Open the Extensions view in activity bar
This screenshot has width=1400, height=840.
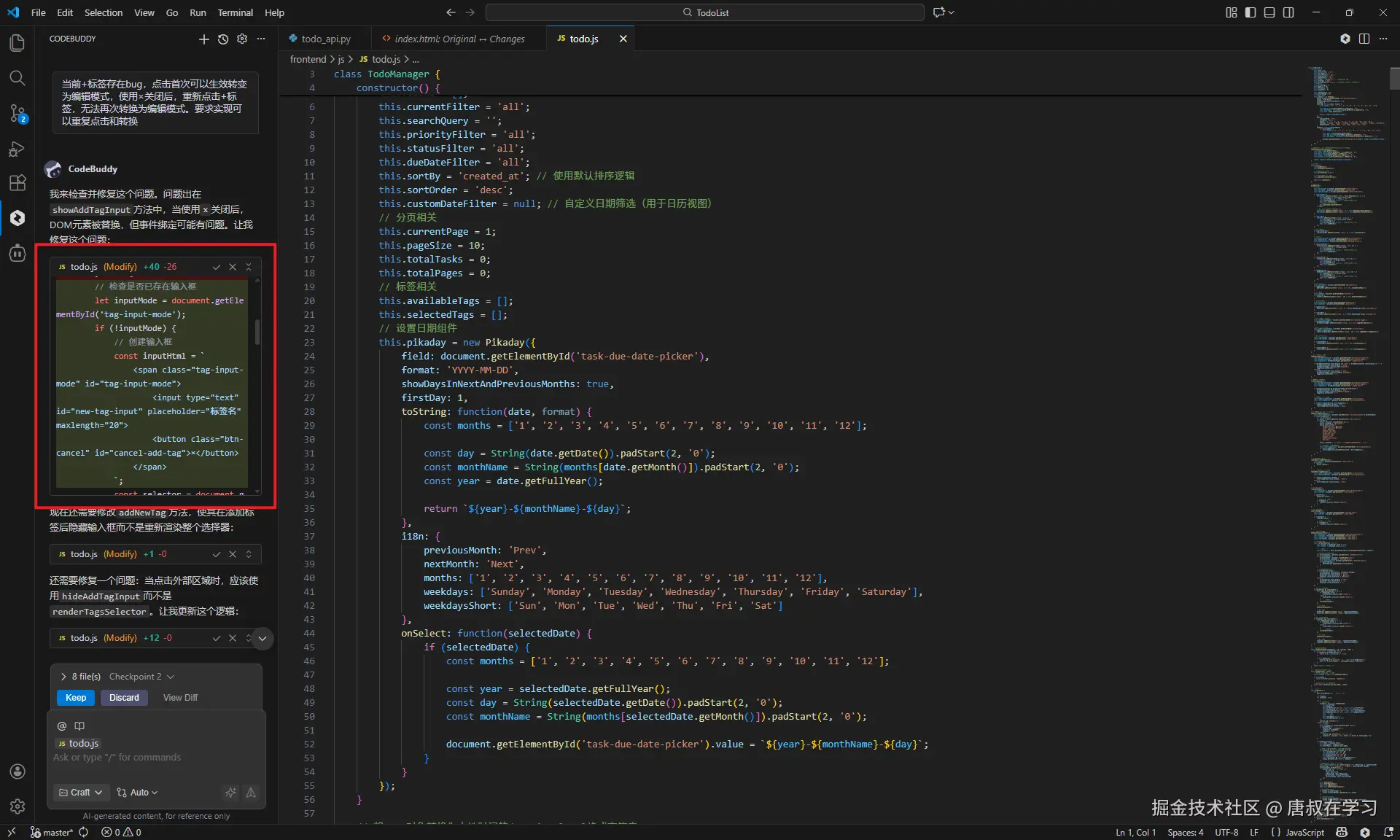pos(17,182)
